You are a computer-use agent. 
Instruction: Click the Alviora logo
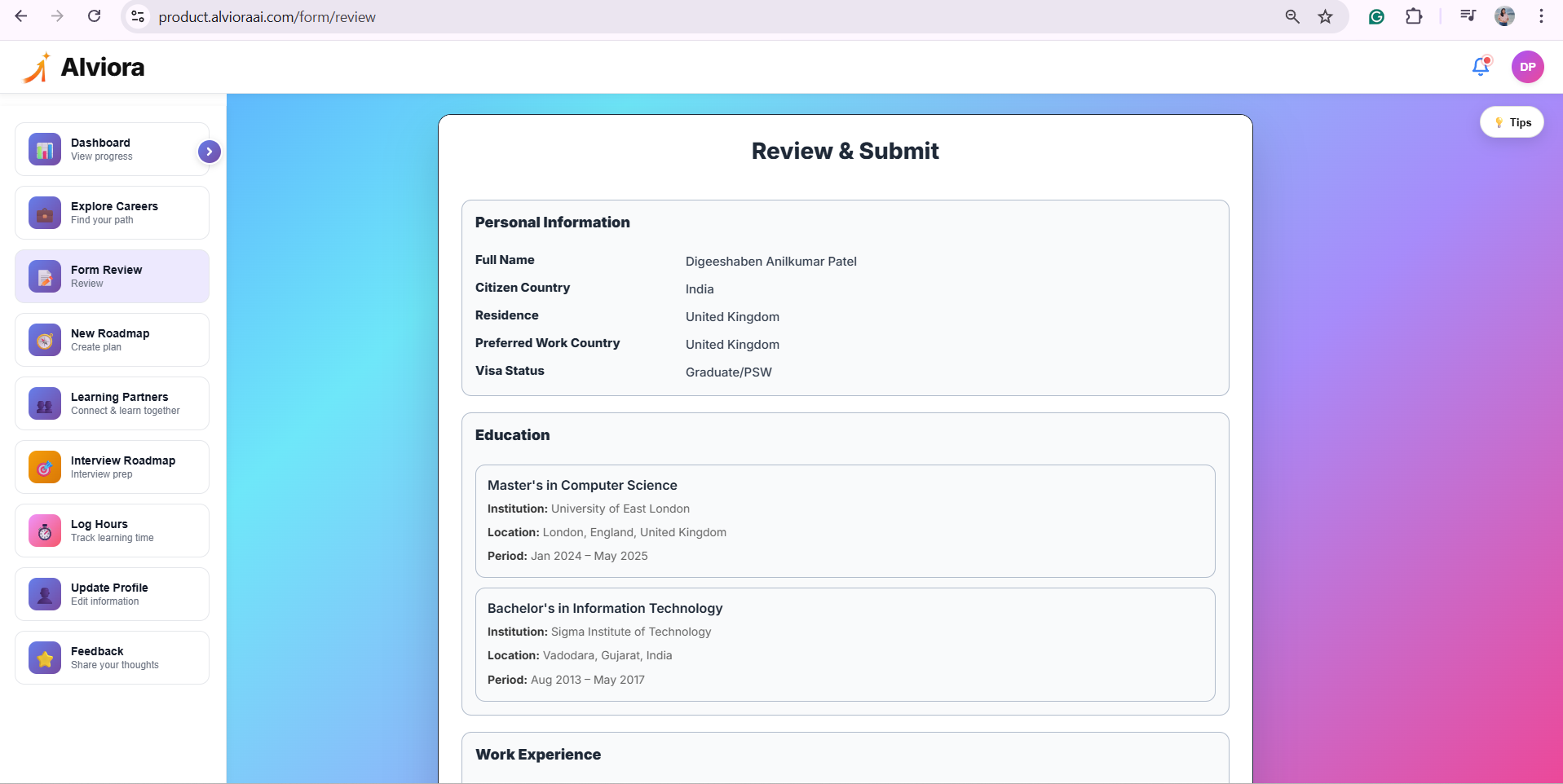(x=84, y=67)
